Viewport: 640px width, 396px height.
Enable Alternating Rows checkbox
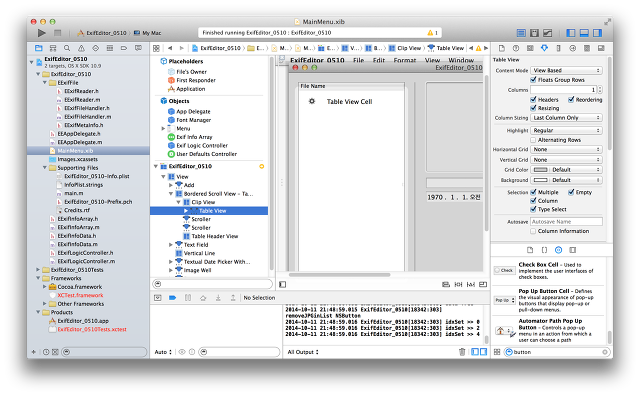533,140
